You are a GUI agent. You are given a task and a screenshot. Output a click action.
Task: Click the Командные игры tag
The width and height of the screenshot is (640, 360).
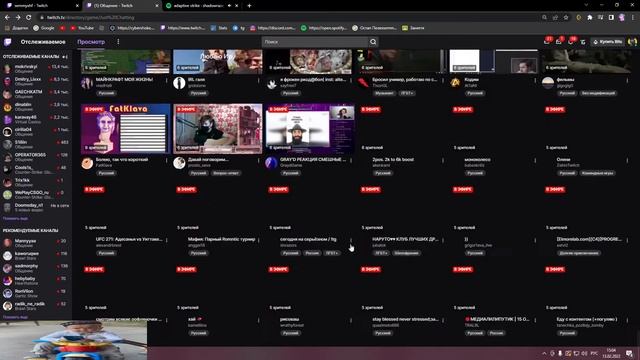pos(598,173)
